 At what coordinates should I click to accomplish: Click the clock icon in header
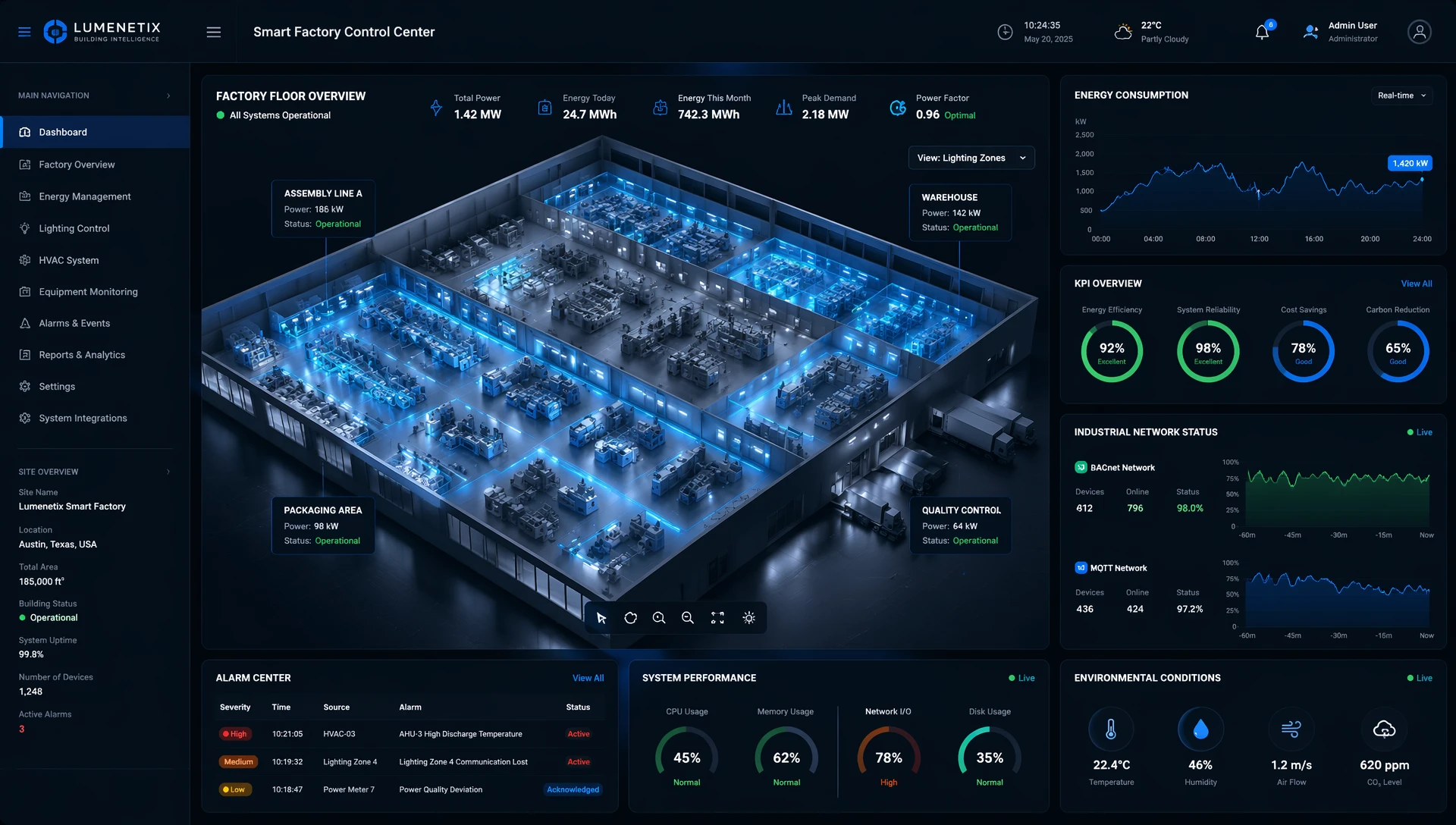coord(1005,32)
